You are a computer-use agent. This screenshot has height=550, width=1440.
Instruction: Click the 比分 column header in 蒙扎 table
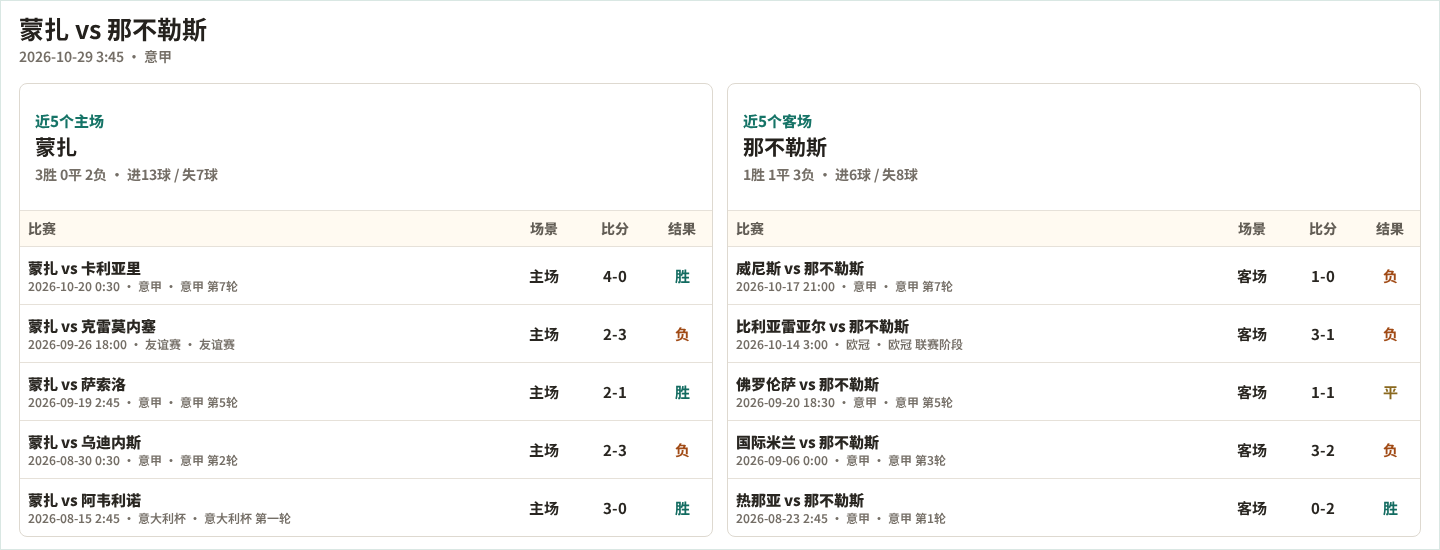[615, 229]
